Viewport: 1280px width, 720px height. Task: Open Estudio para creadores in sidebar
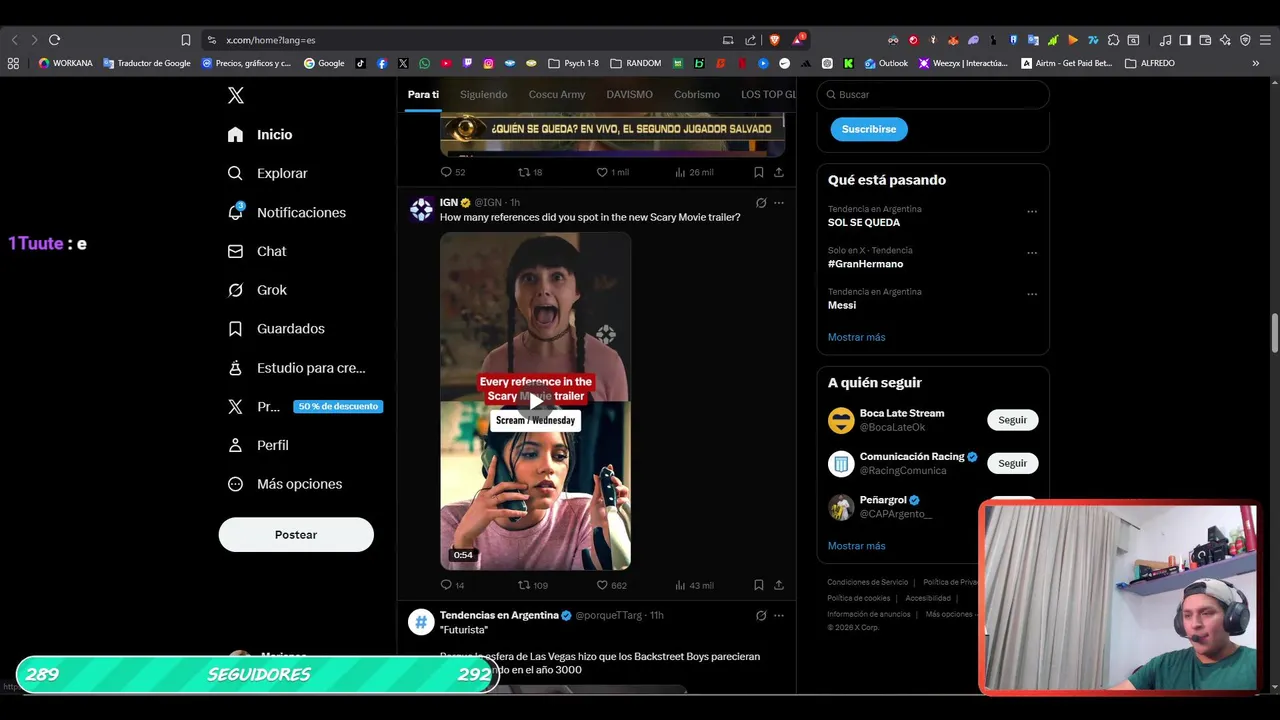click(296, 368)
